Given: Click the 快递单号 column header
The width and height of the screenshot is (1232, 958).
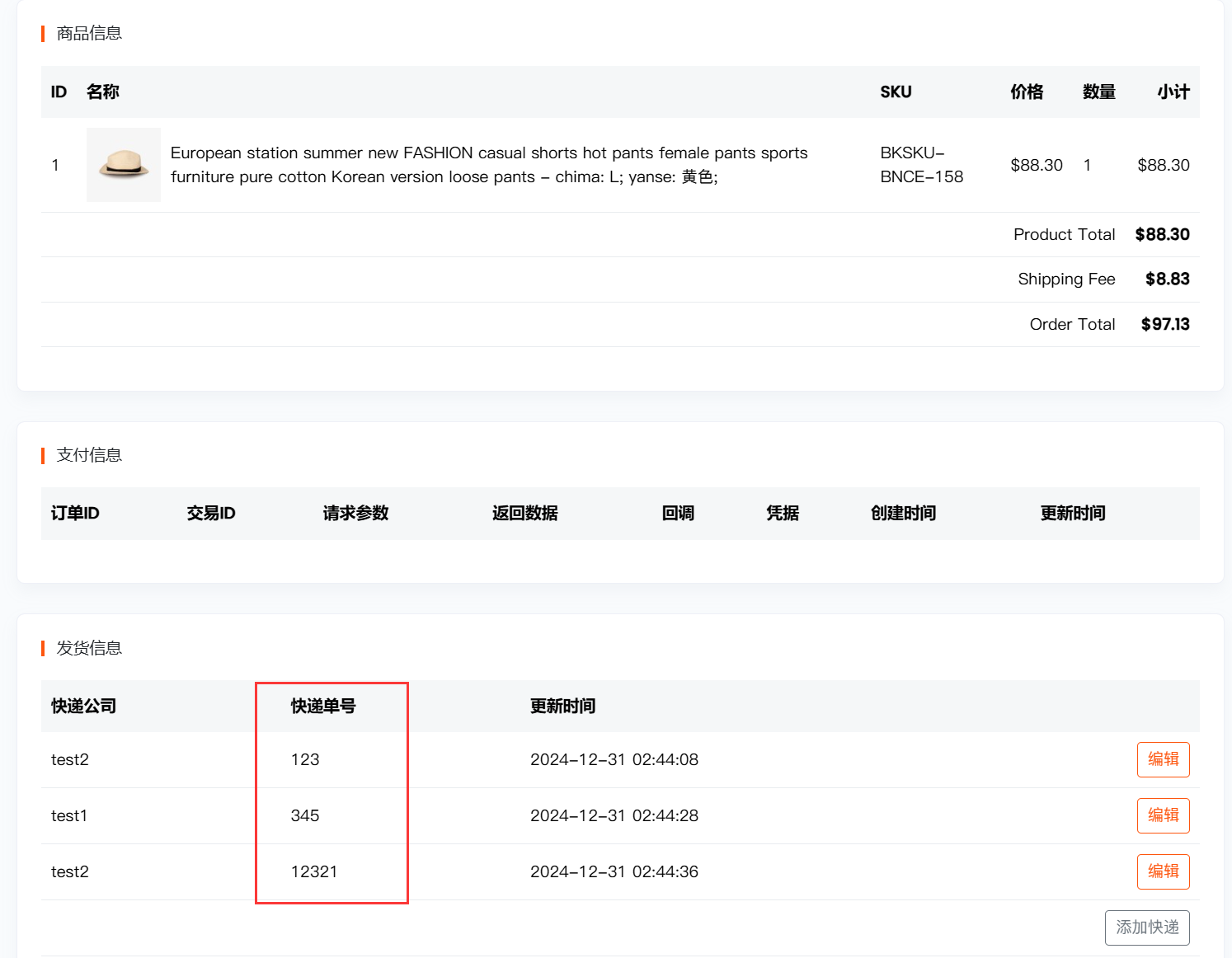Looking at the screenshot, I should (323, 707).
